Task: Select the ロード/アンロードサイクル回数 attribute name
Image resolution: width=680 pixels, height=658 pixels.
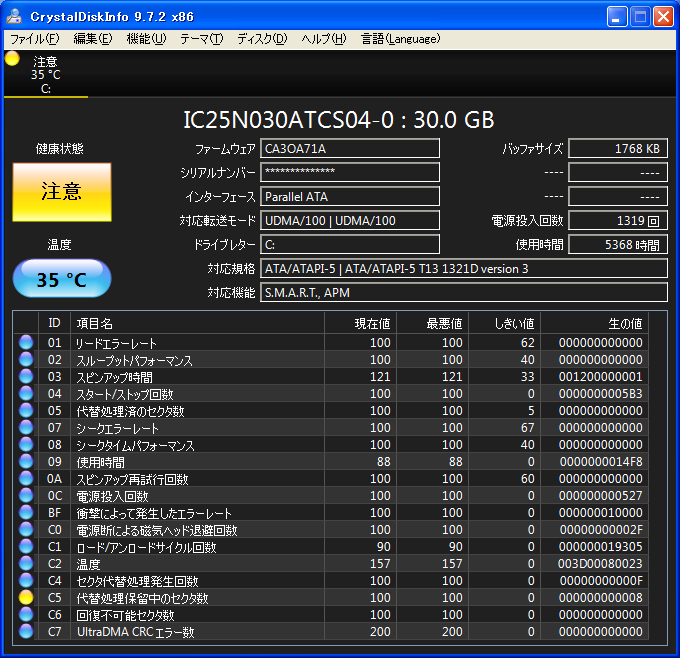Action: tap(146, 547)
